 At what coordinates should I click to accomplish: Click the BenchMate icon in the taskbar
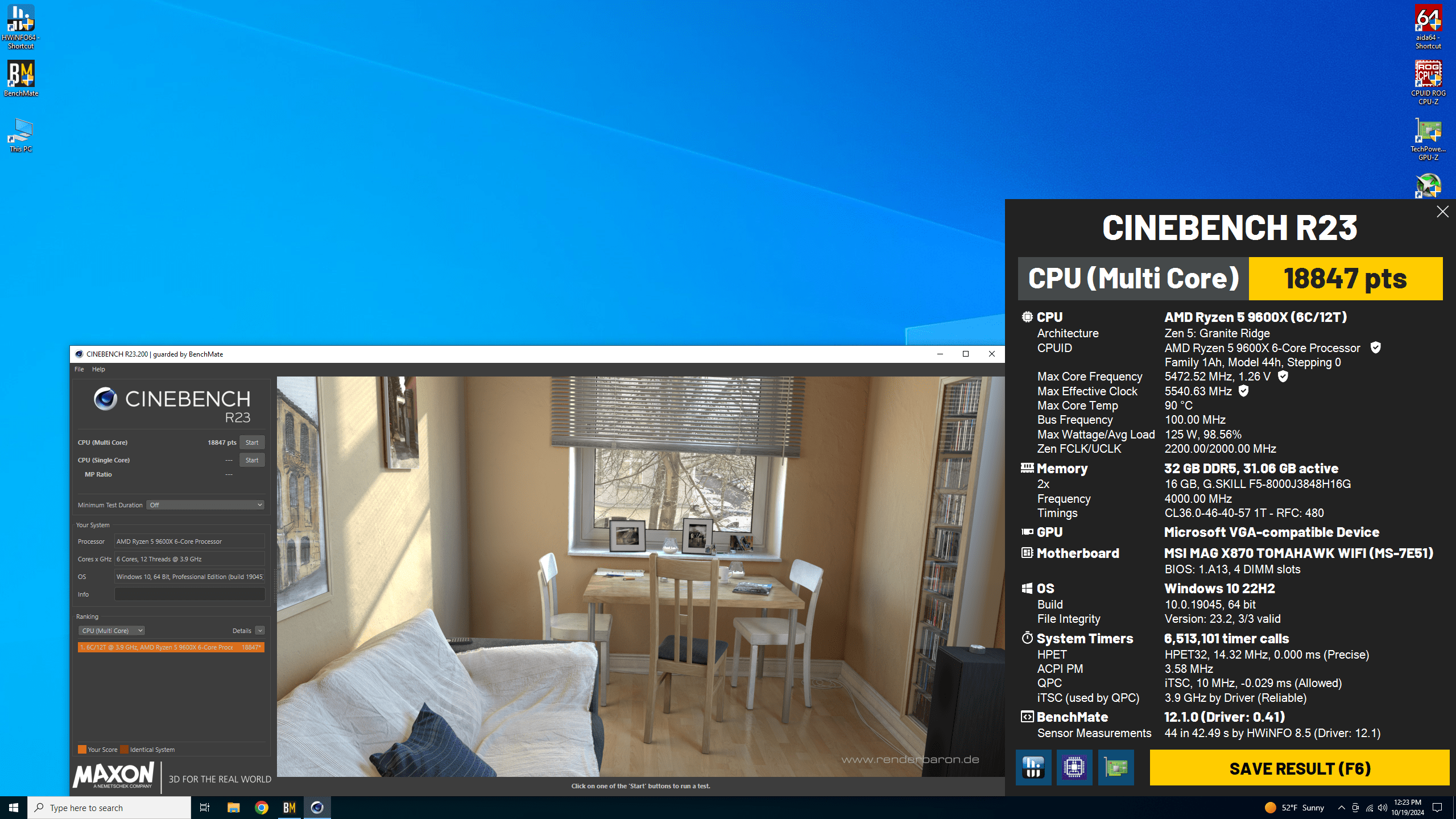click(289, 808)
